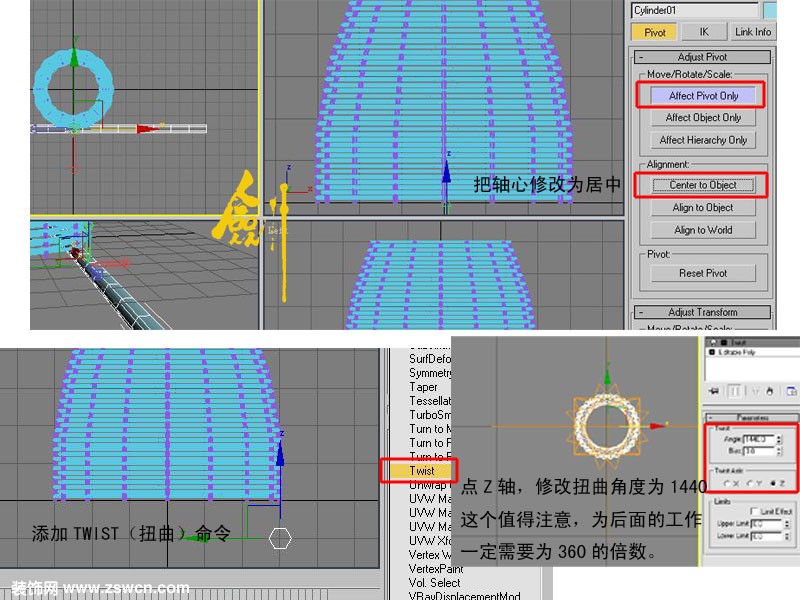The height and width of the screenshot is (600, 800).
Task: Choose Vol. Select from the modifier list
Action: [434, 582]
